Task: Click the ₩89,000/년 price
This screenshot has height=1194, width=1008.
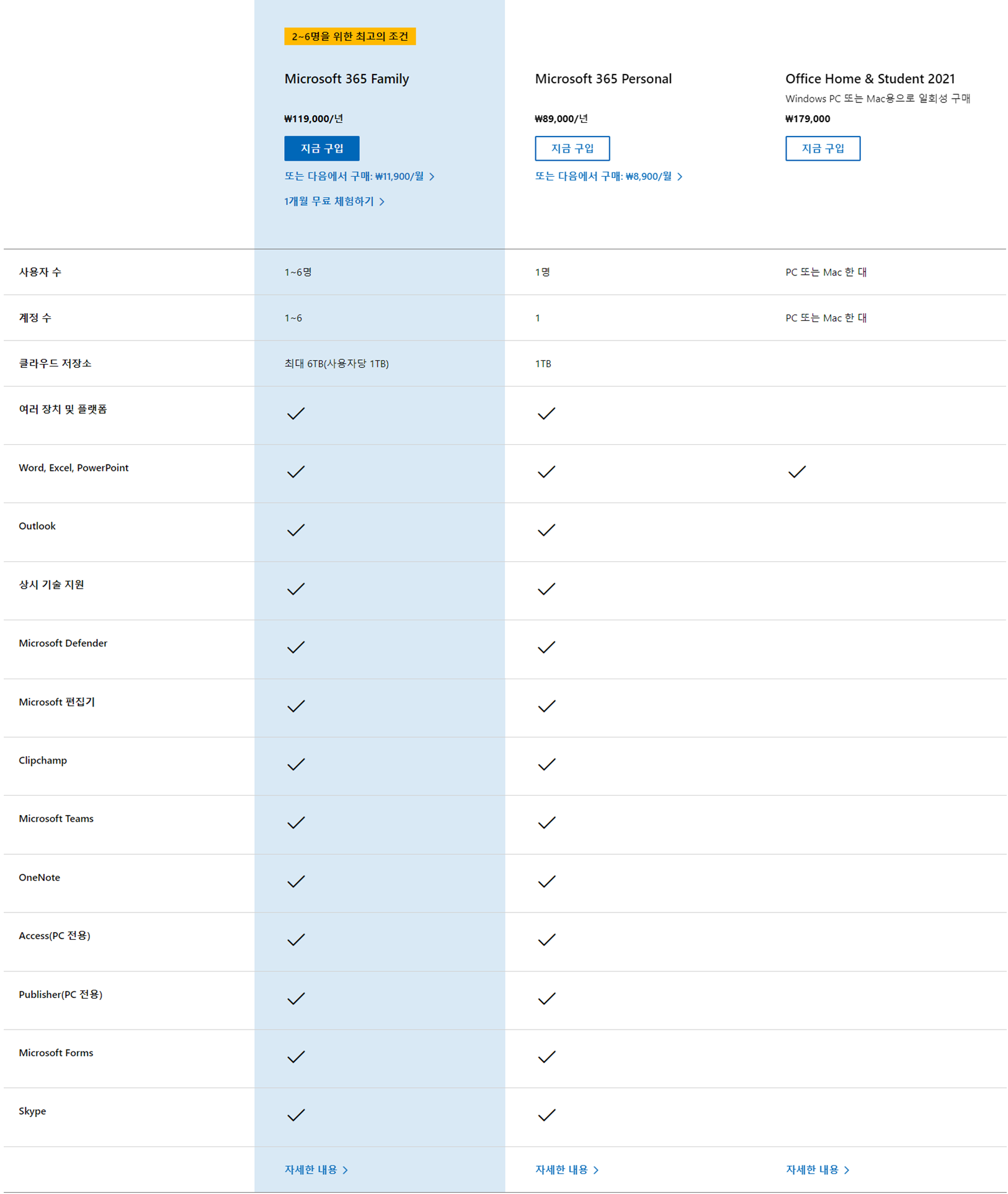Action: pyautogui.click(x=561, y=118)
